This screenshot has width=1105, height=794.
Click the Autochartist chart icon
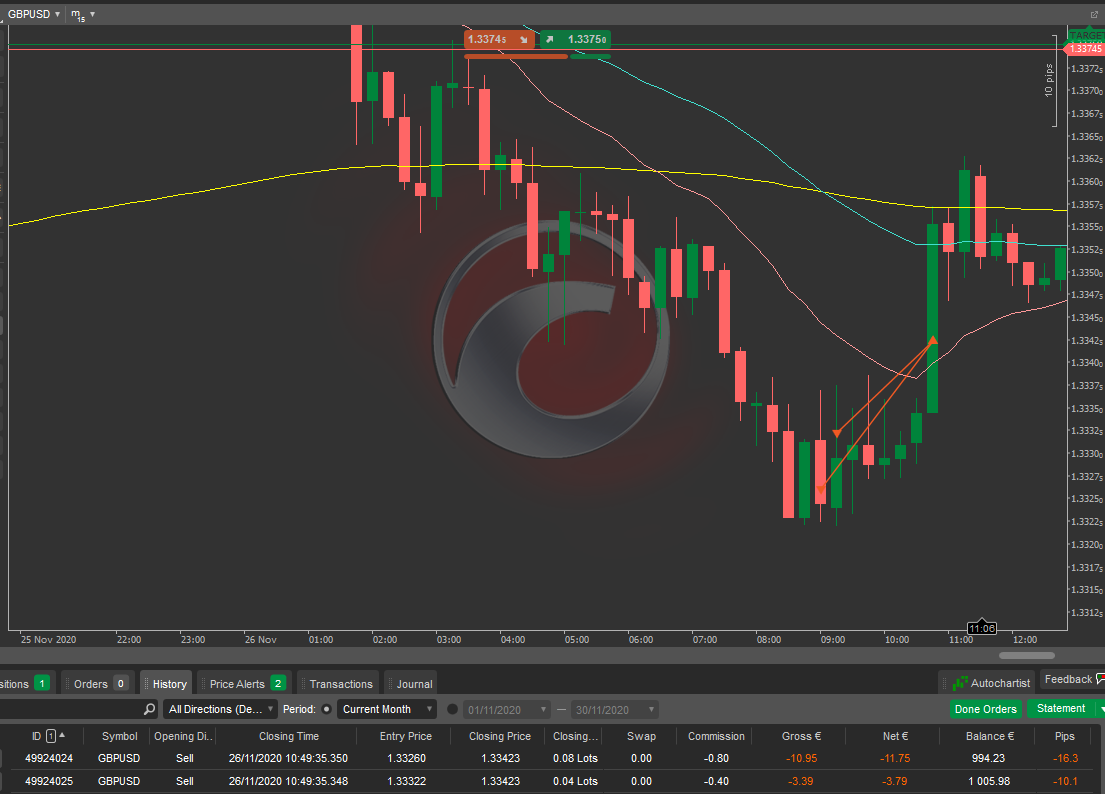(x=960, y=683)
